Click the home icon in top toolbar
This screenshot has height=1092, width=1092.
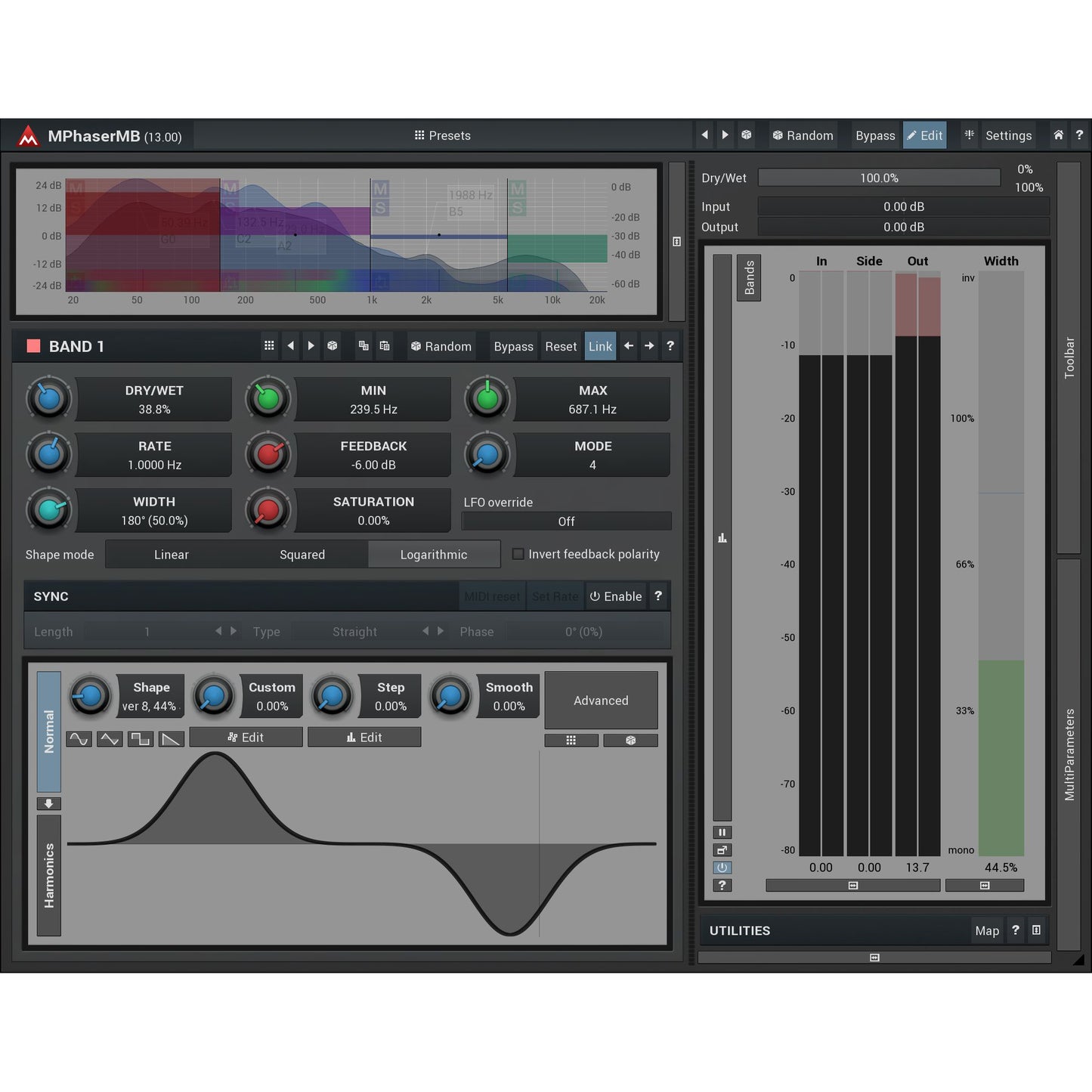click(1058, 135)
